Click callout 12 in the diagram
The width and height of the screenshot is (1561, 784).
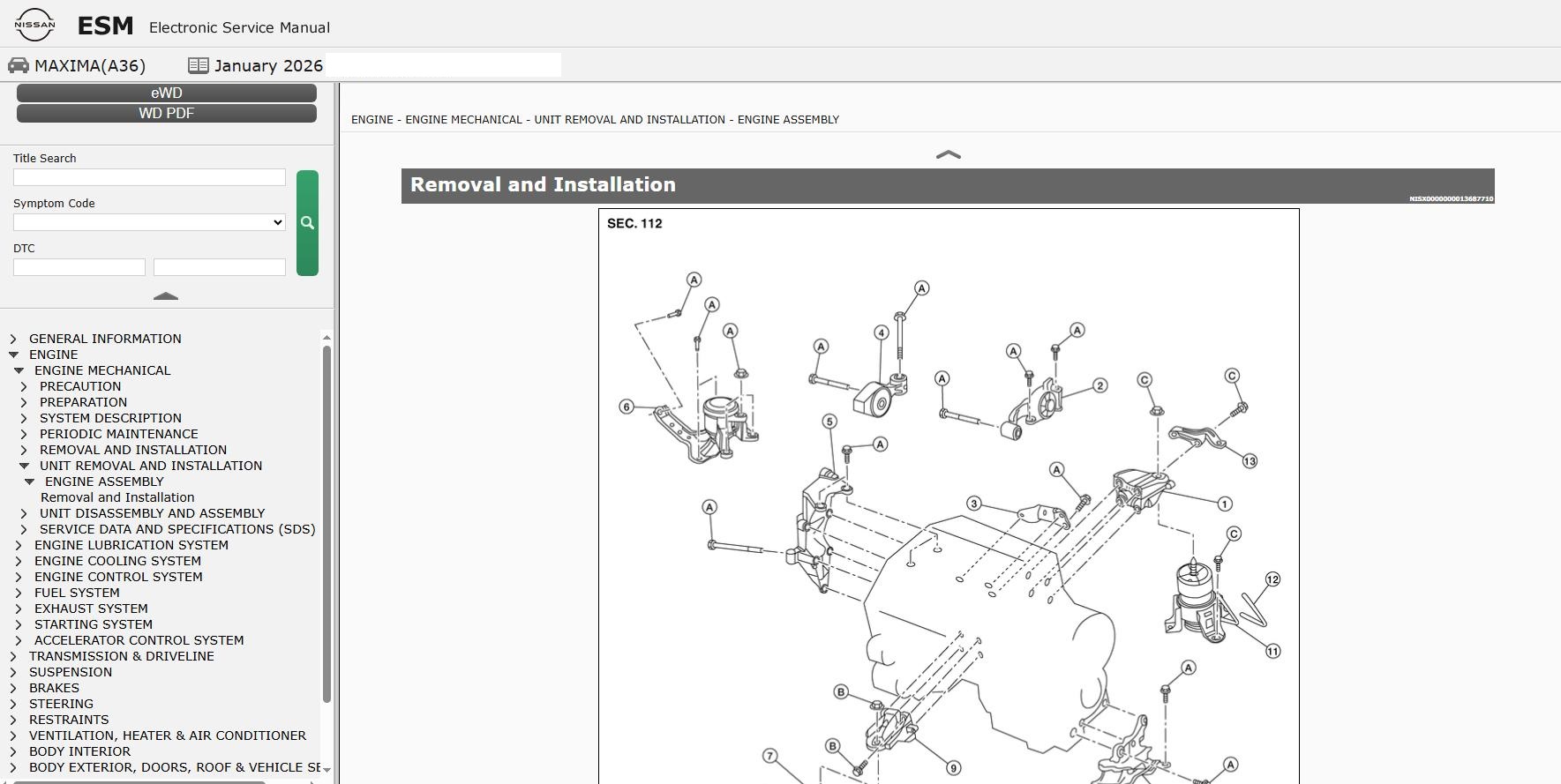pos(1272,579)
